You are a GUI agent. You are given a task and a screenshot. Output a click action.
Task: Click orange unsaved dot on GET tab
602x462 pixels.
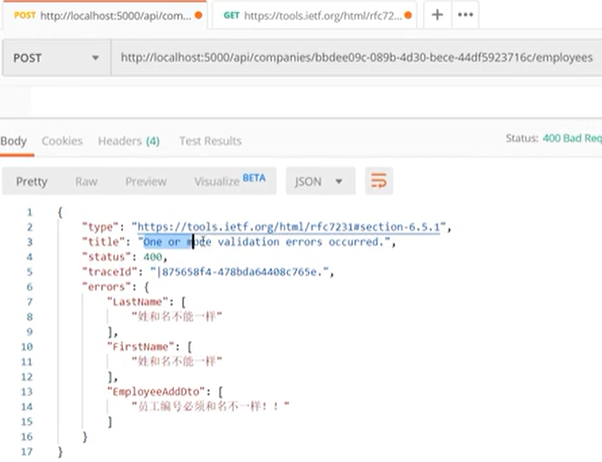coord(408,15)
